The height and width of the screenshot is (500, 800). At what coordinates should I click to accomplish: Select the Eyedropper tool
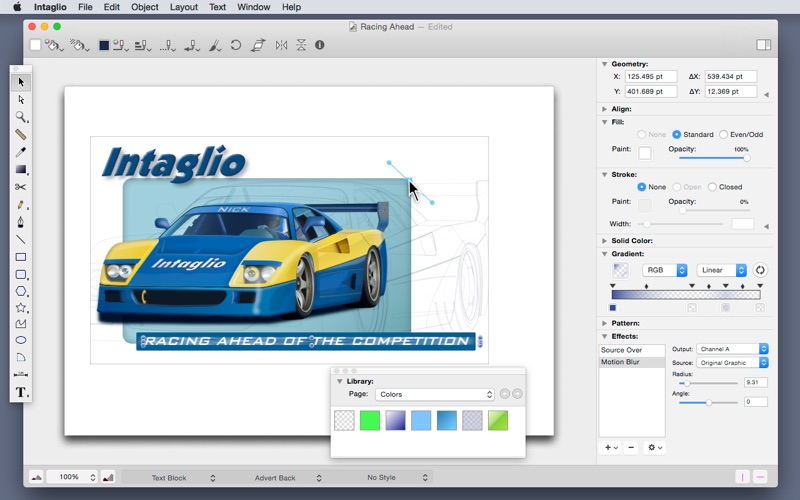(20, 152)
